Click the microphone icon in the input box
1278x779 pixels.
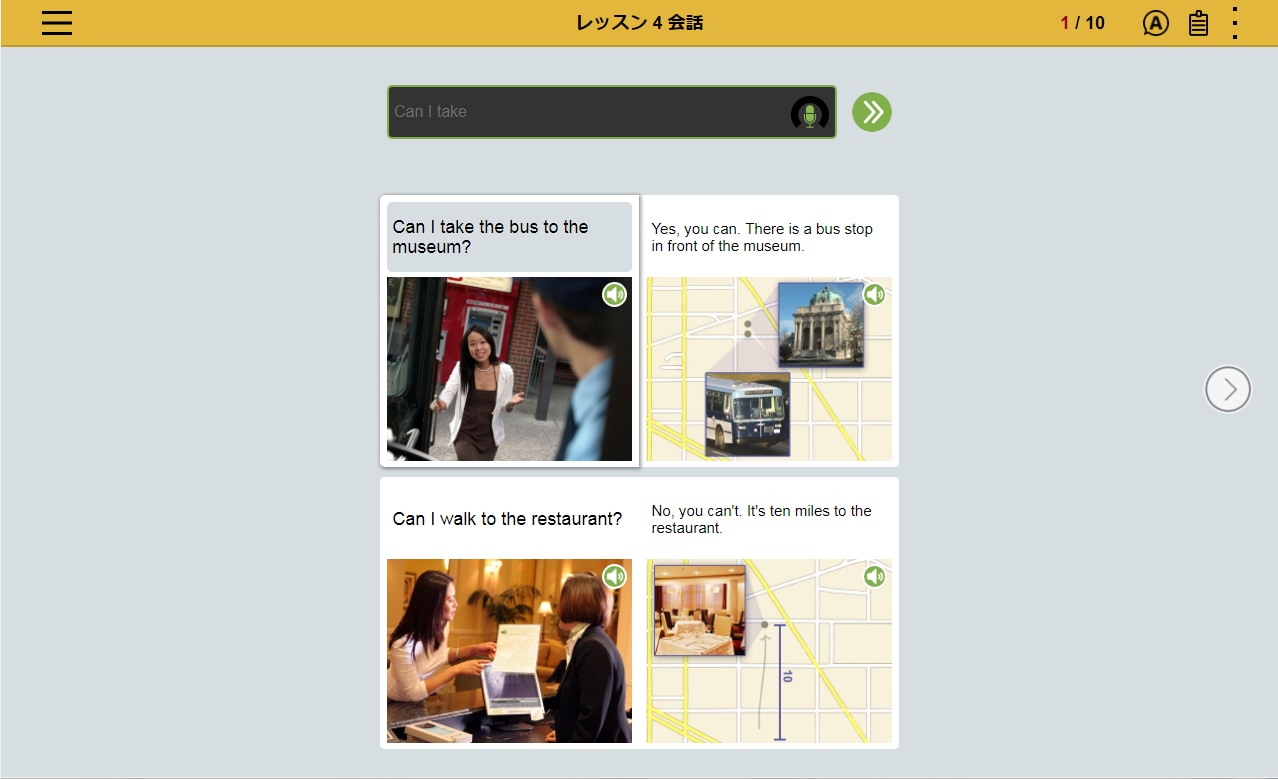[809, 114]
